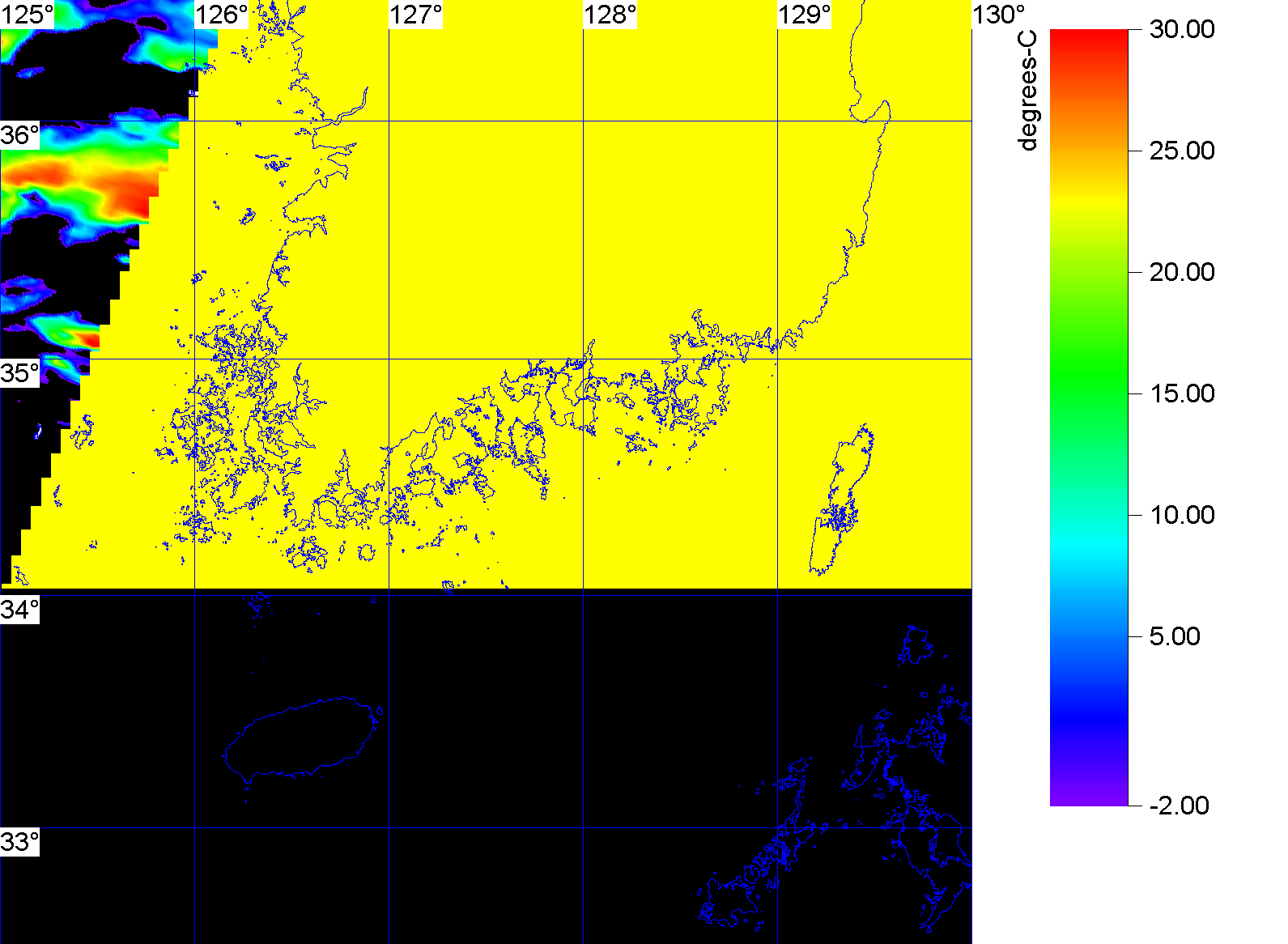Click the 33° latitude label
The image size is (1288, 944).
coord(20,842)
